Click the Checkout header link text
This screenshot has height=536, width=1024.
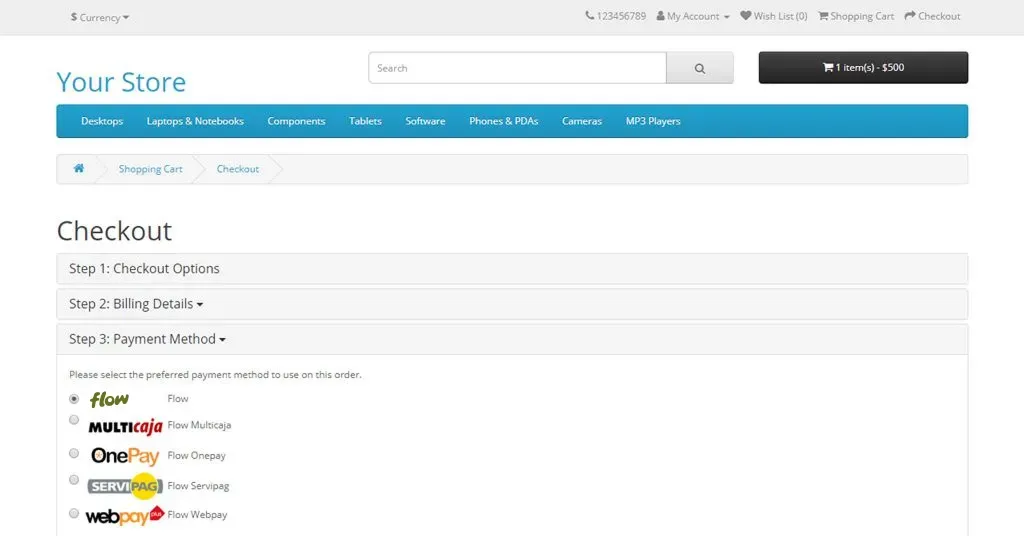coord(939,16)
